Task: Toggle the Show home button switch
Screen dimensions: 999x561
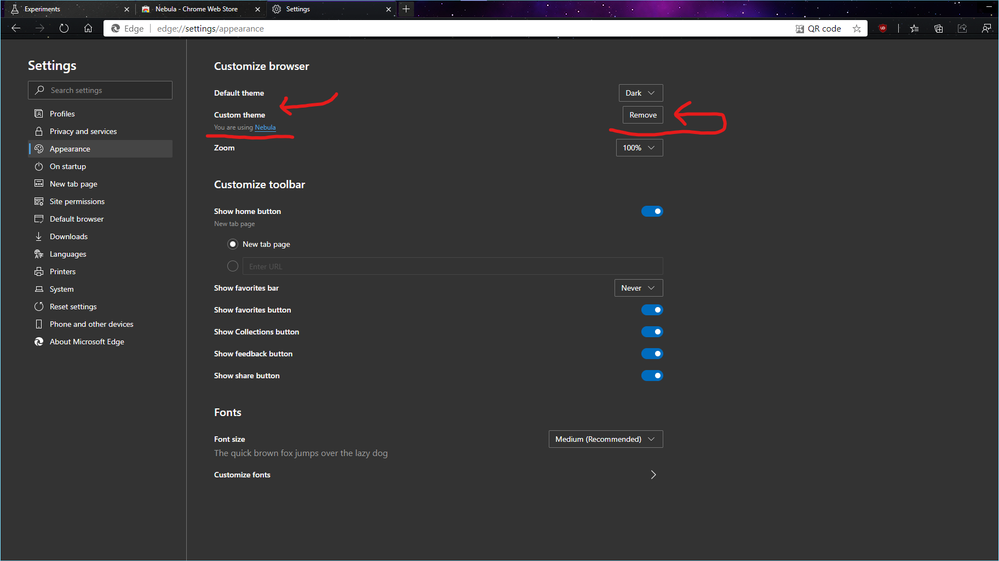Action: coord(652,211)
